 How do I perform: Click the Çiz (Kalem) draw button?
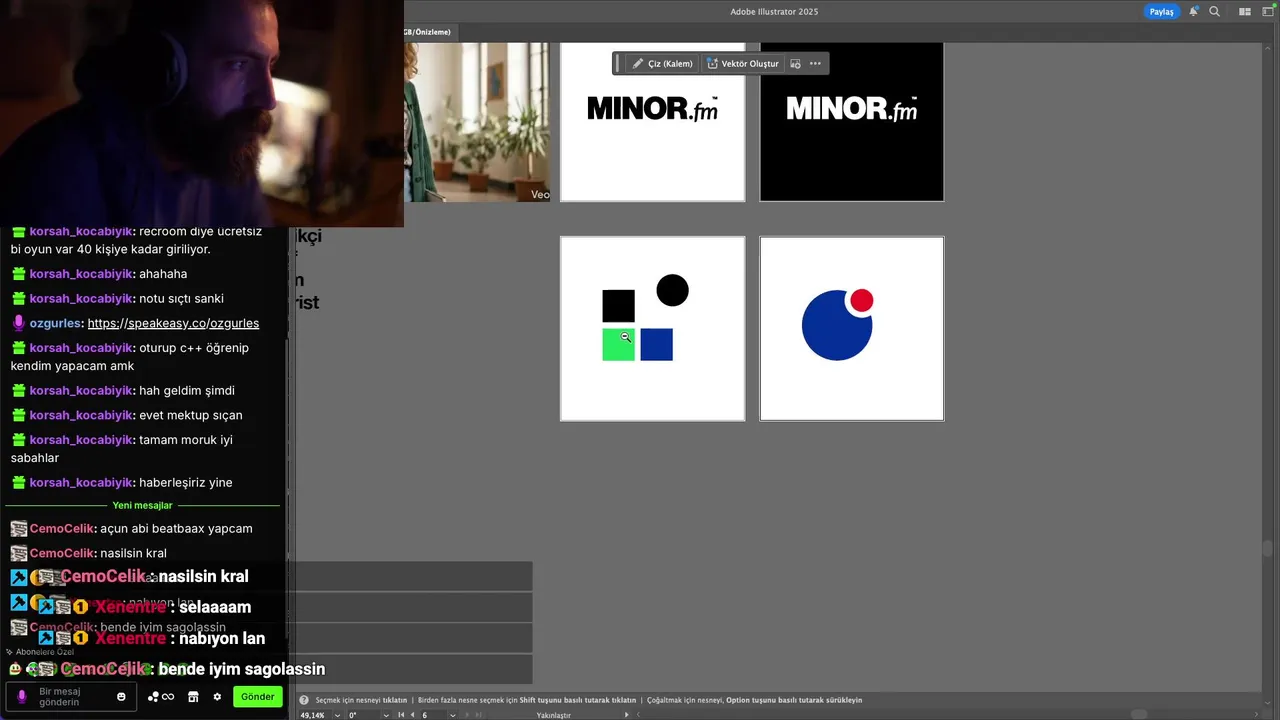click(x=662, y=64)
